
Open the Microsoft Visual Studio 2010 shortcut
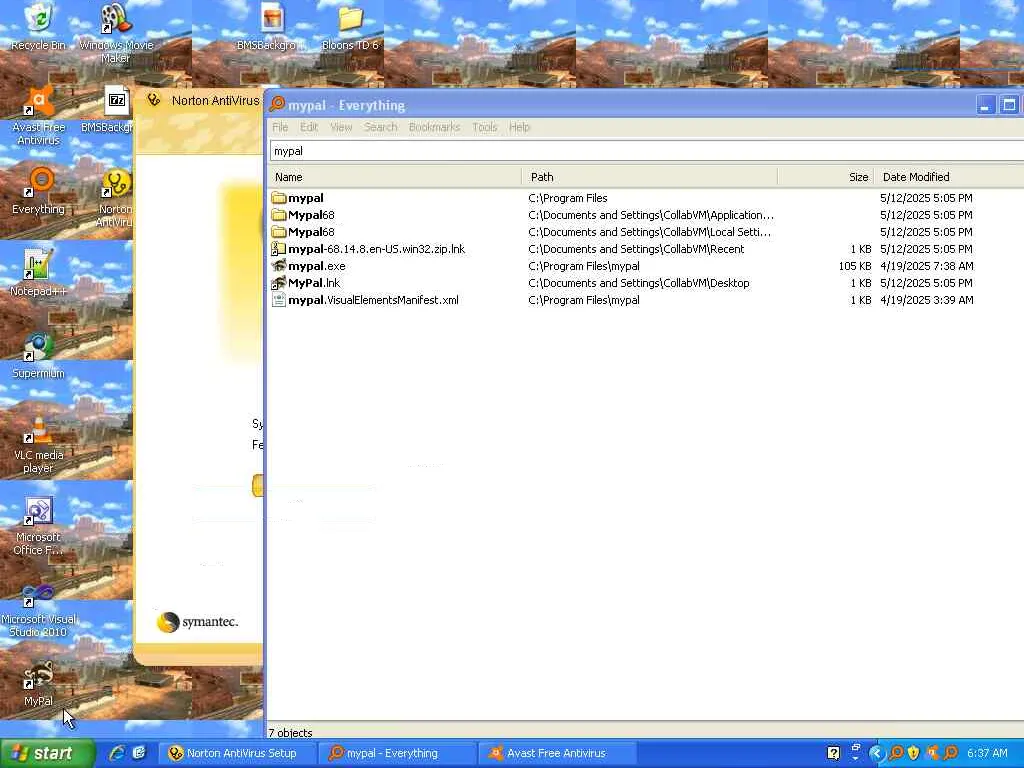point(39,611)
